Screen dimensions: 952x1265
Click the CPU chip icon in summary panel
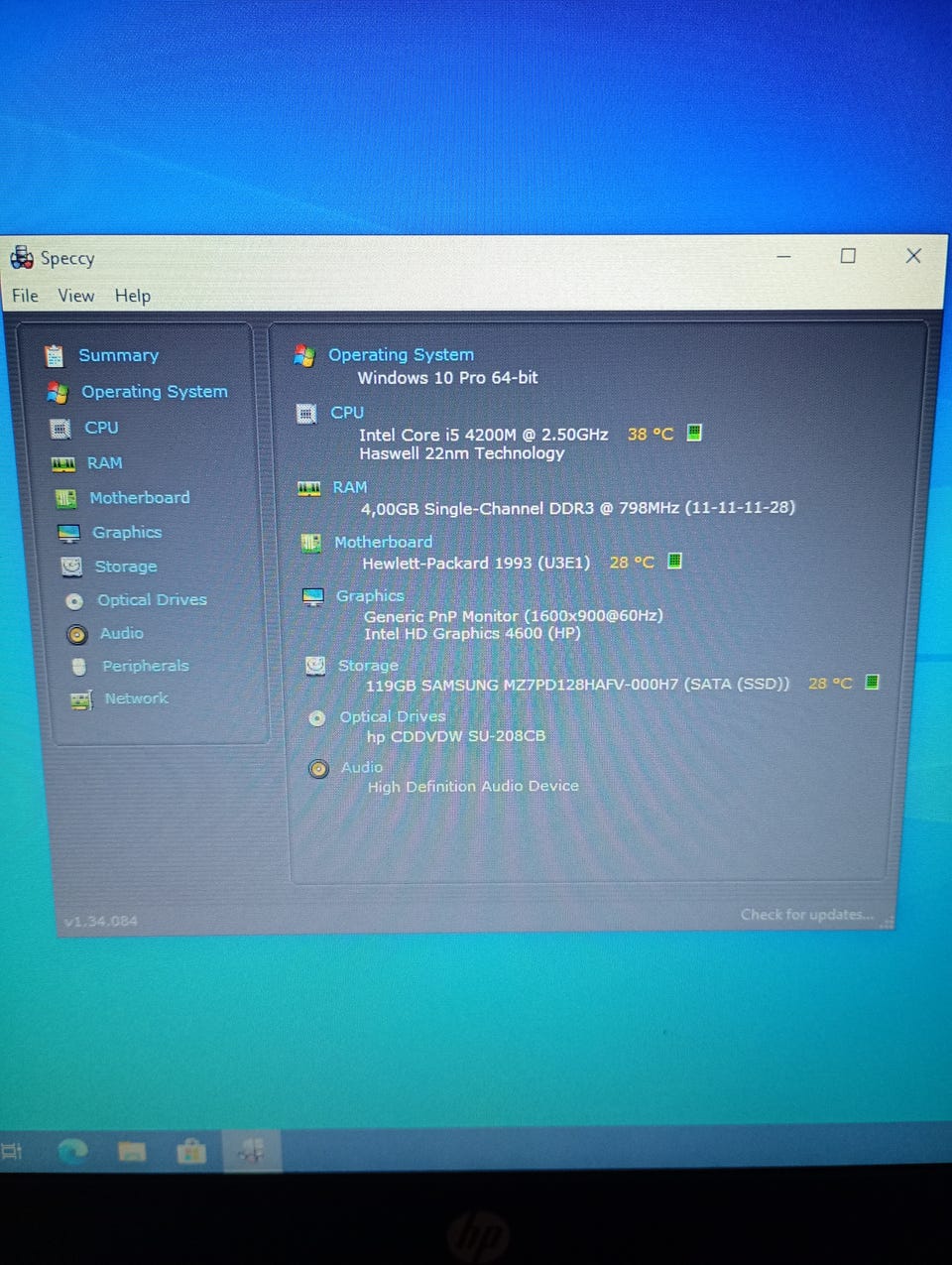[306, 414]
